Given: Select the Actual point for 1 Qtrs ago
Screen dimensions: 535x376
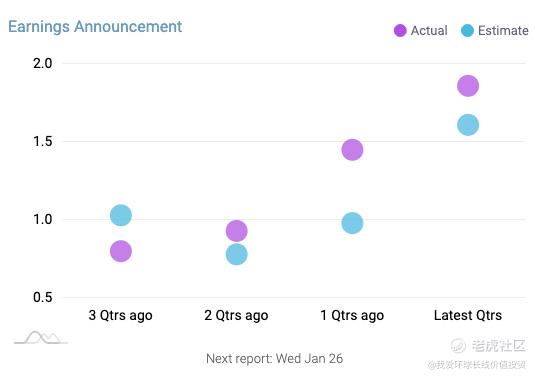Looking at the screenshot, I should (352, 149).
